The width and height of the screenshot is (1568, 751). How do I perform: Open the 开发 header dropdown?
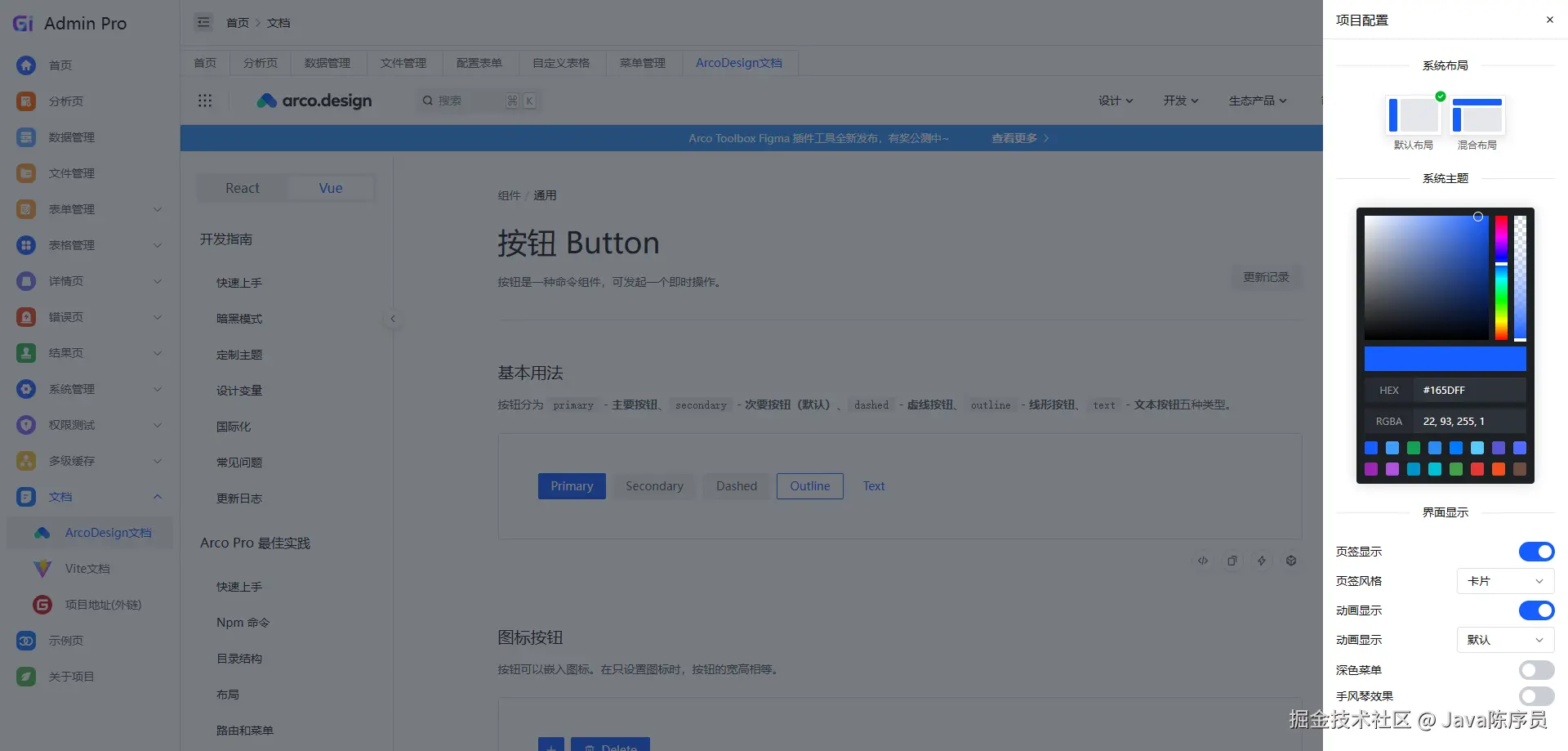1181,101
